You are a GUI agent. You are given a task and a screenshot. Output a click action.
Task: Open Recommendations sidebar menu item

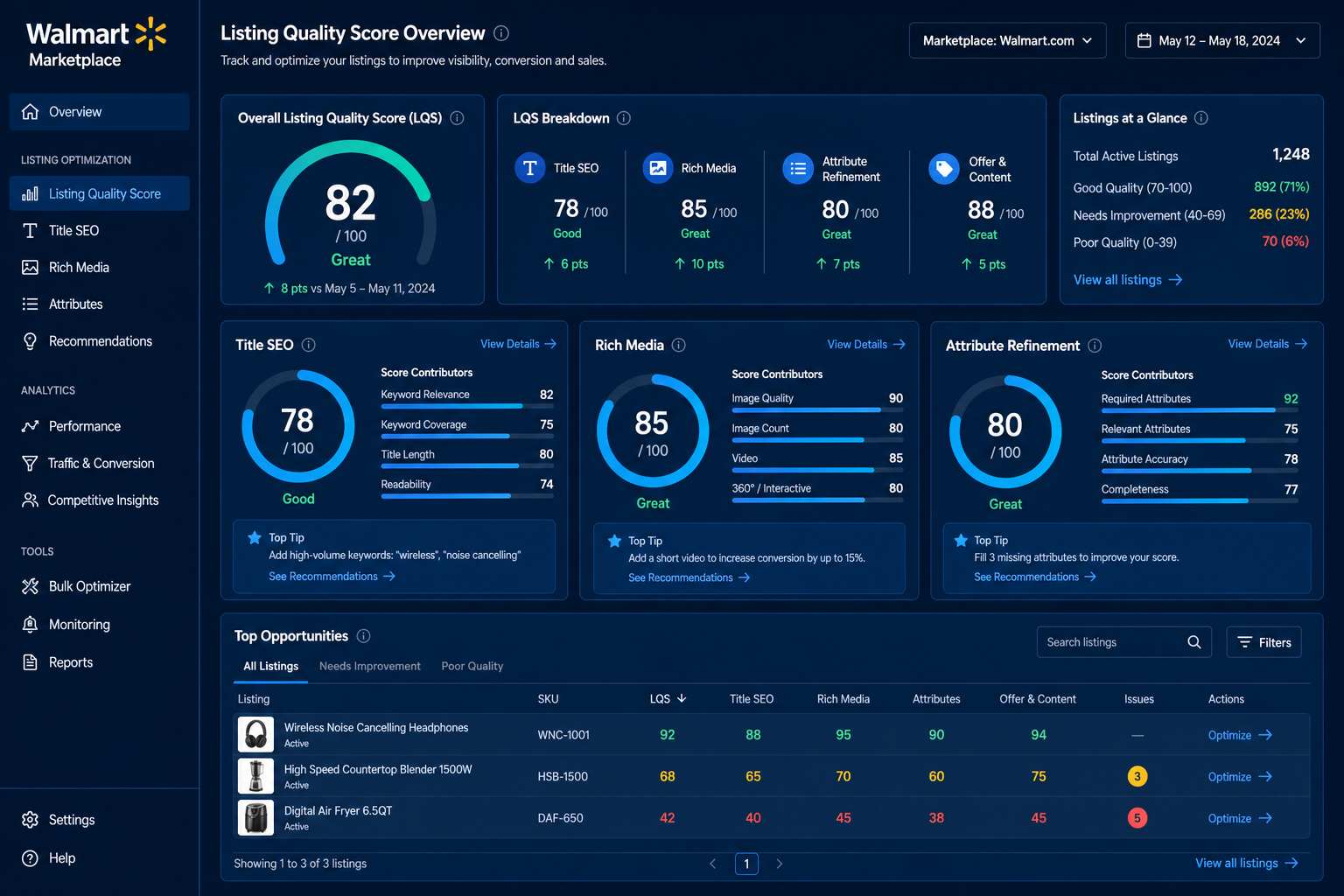point(100,341)
